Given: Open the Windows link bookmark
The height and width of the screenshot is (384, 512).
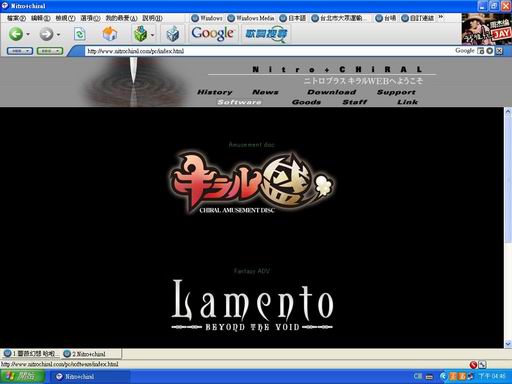Looking at the screenshot, I should tap(207, 18).
